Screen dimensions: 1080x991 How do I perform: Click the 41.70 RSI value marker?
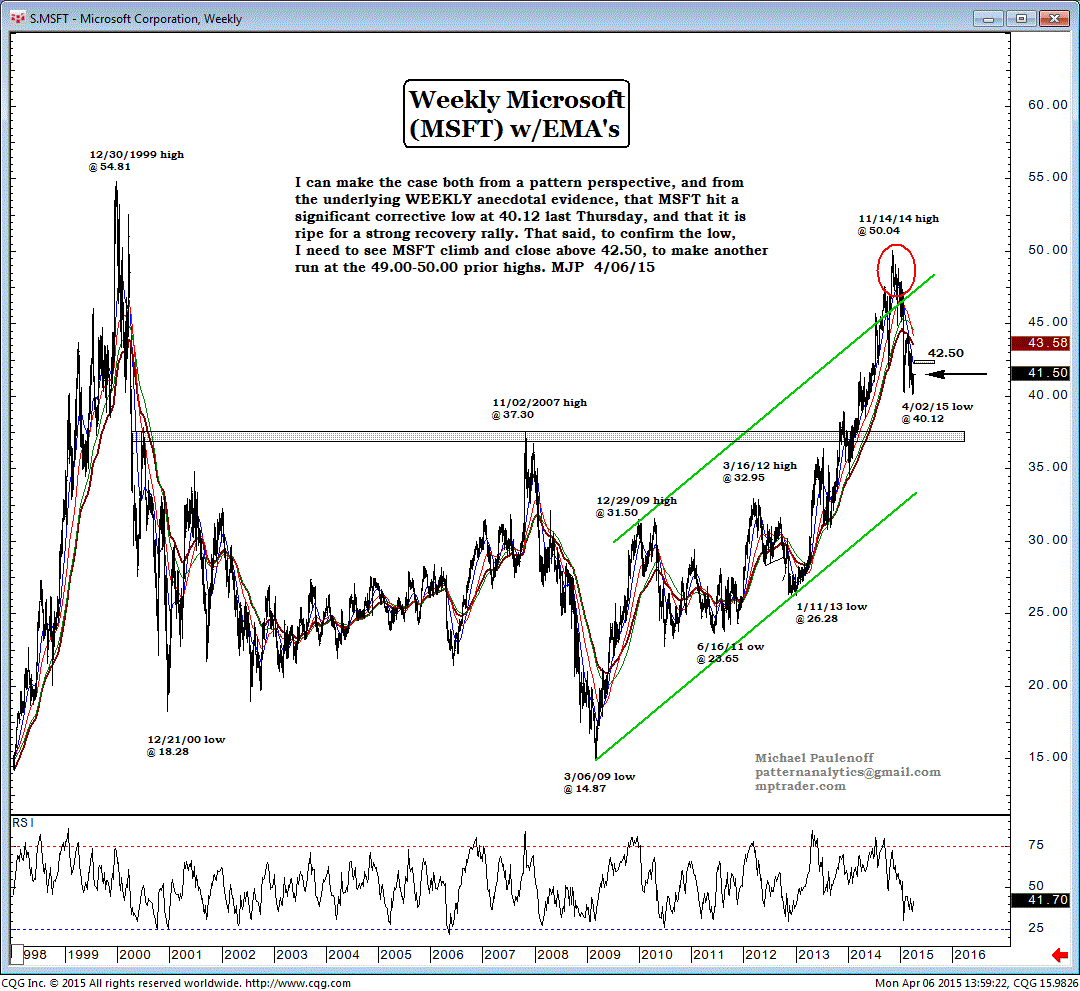pos(1040,899)
